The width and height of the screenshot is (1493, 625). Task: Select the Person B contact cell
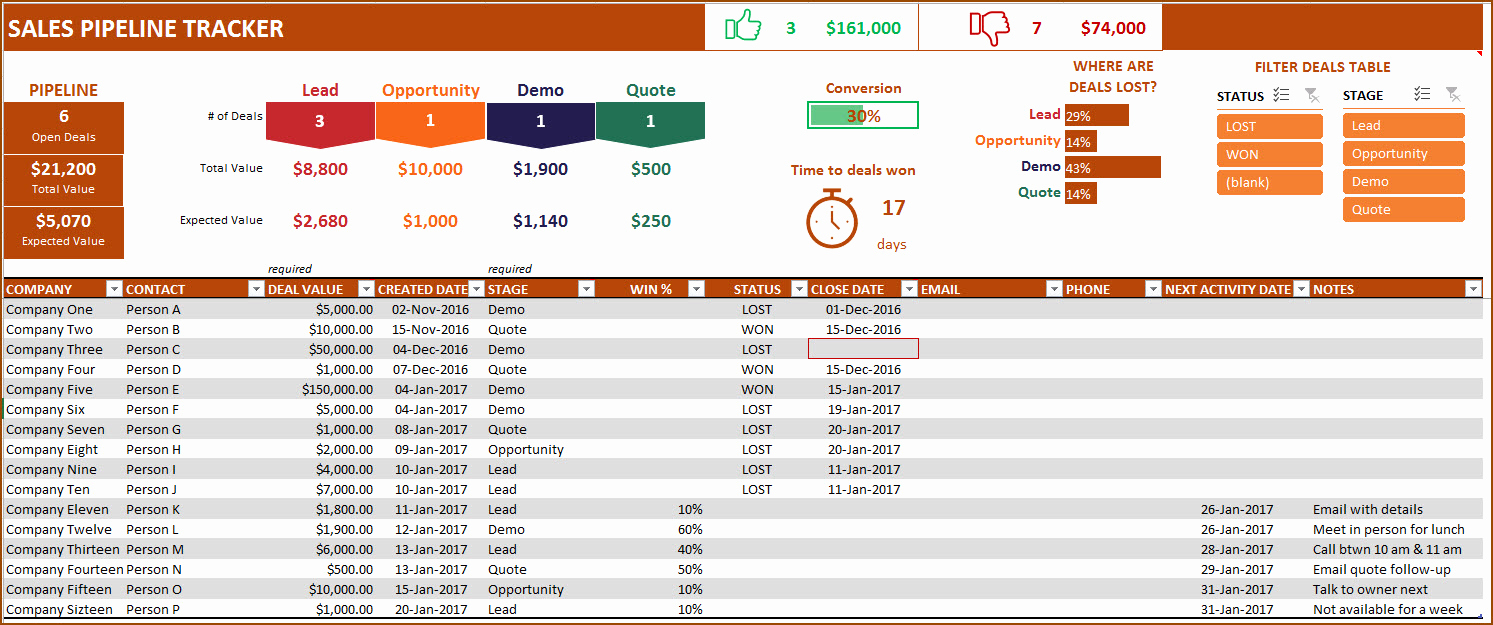pos(194,329)
